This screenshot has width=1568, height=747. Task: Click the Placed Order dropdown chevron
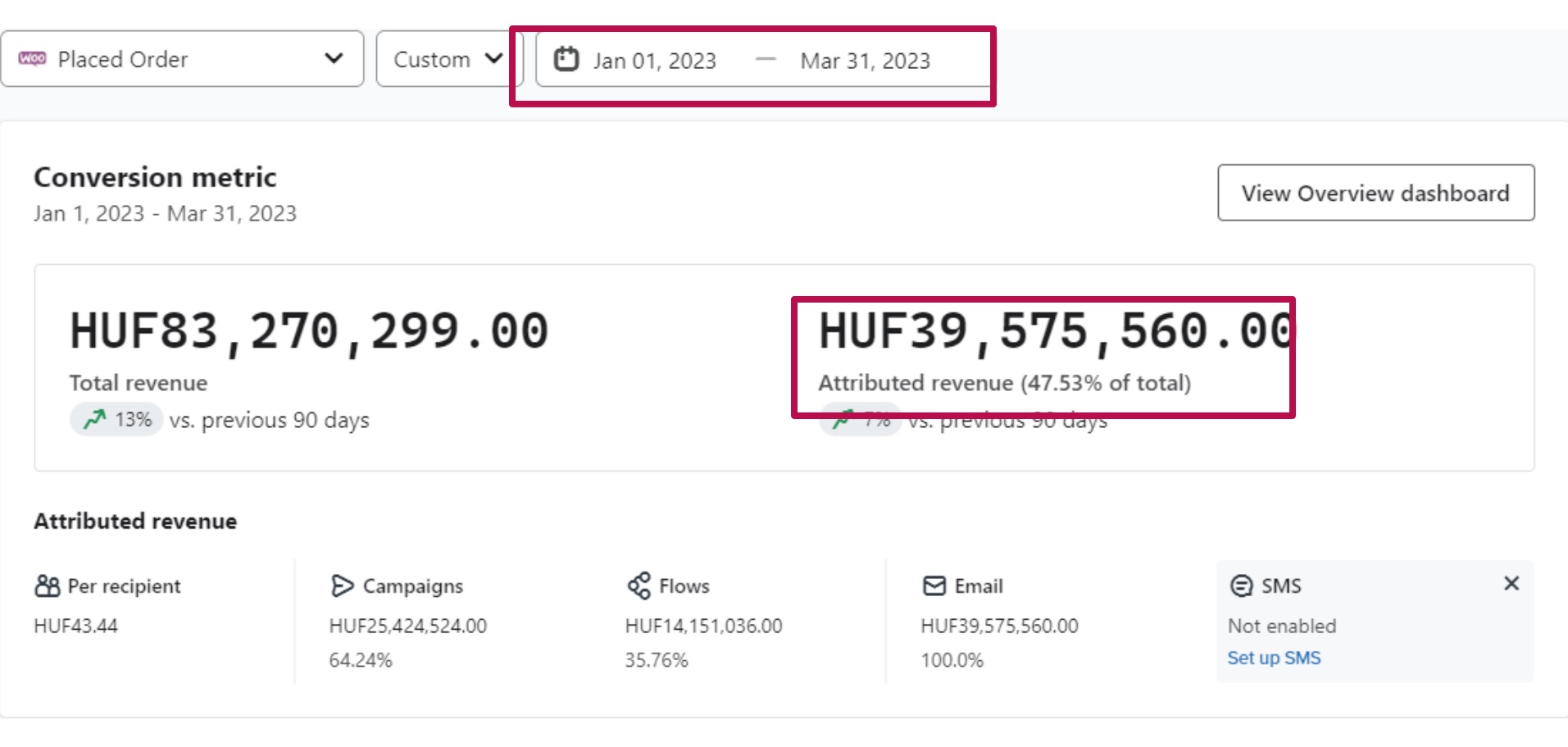(x=334, y=58)
